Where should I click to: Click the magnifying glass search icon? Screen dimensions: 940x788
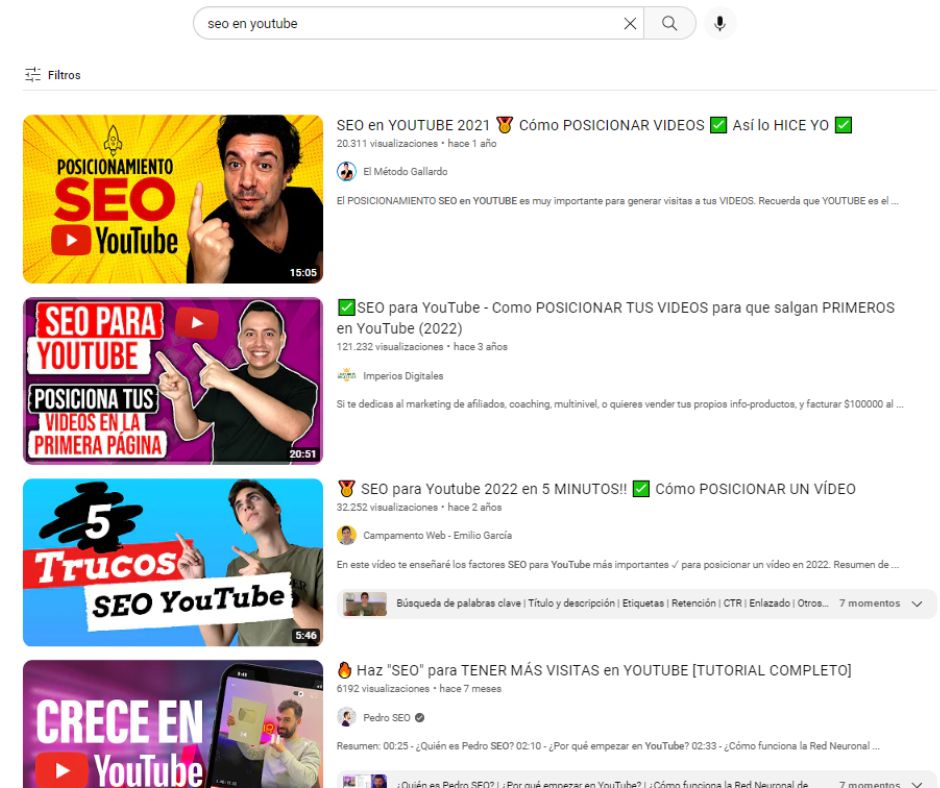tap(670, 23)
